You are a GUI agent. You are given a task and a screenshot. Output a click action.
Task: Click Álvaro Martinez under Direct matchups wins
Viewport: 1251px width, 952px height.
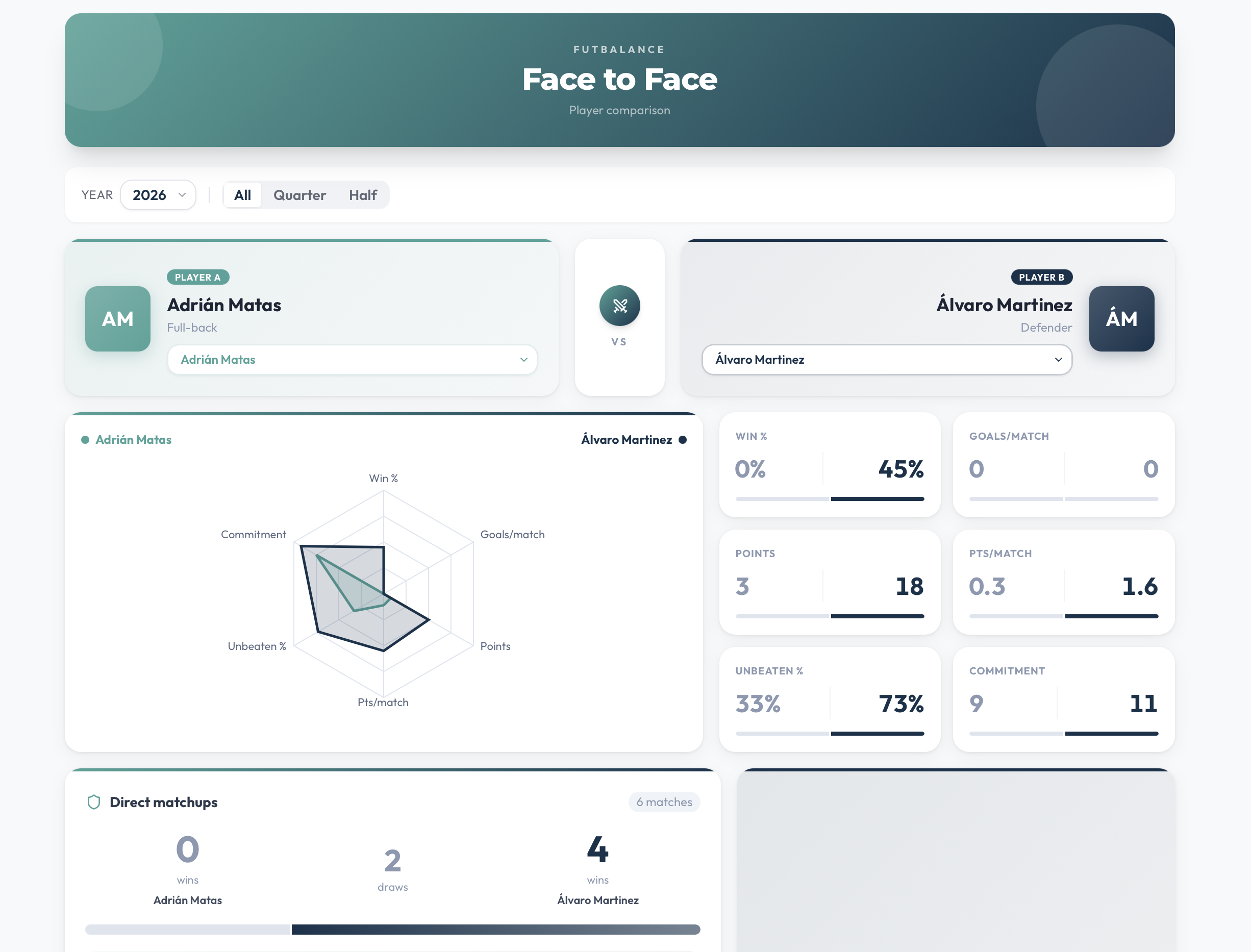tap(598, 900)
